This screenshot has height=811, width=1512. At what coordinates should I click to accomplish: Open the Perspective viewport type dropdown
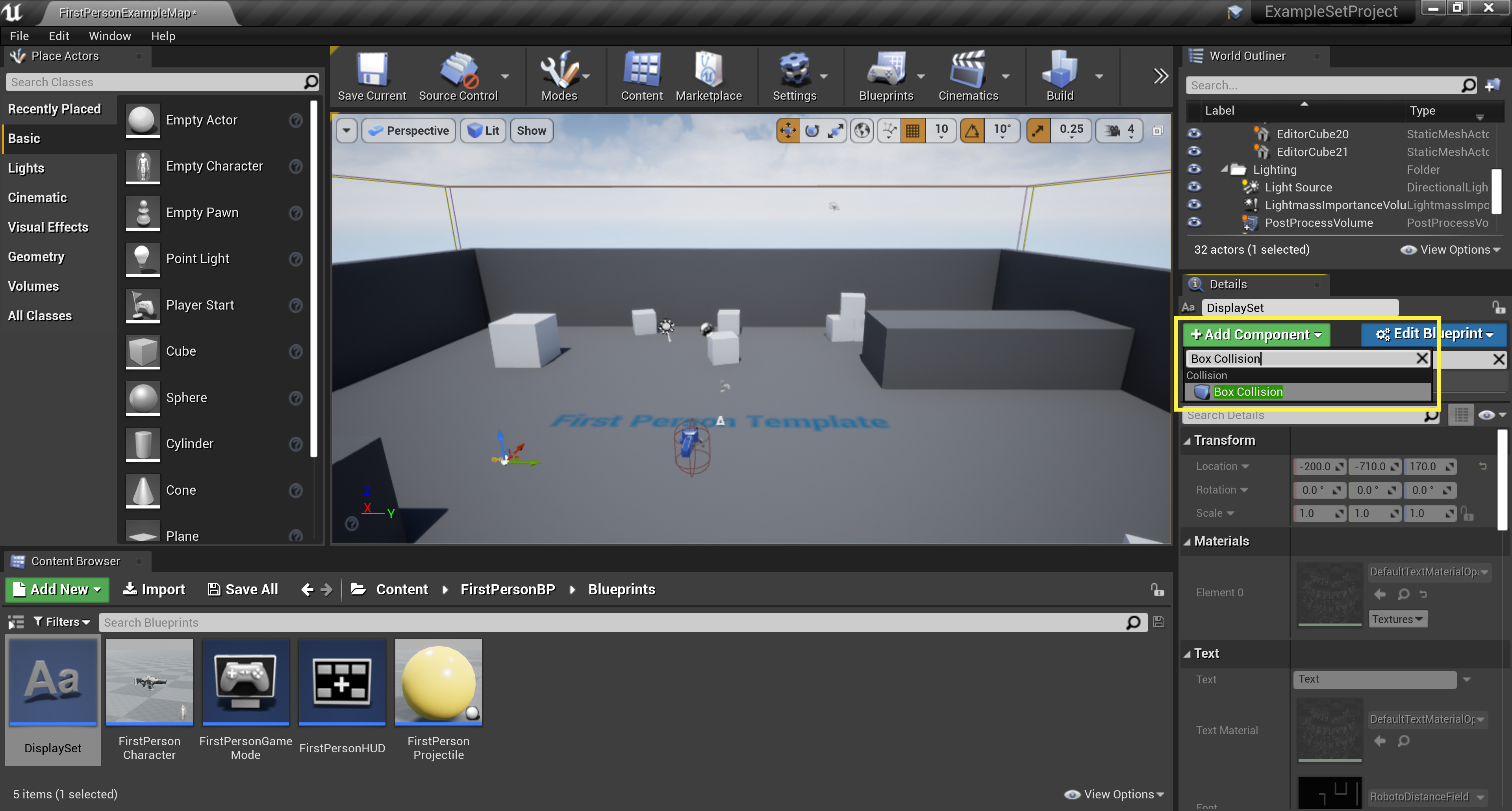coord(409,130)
